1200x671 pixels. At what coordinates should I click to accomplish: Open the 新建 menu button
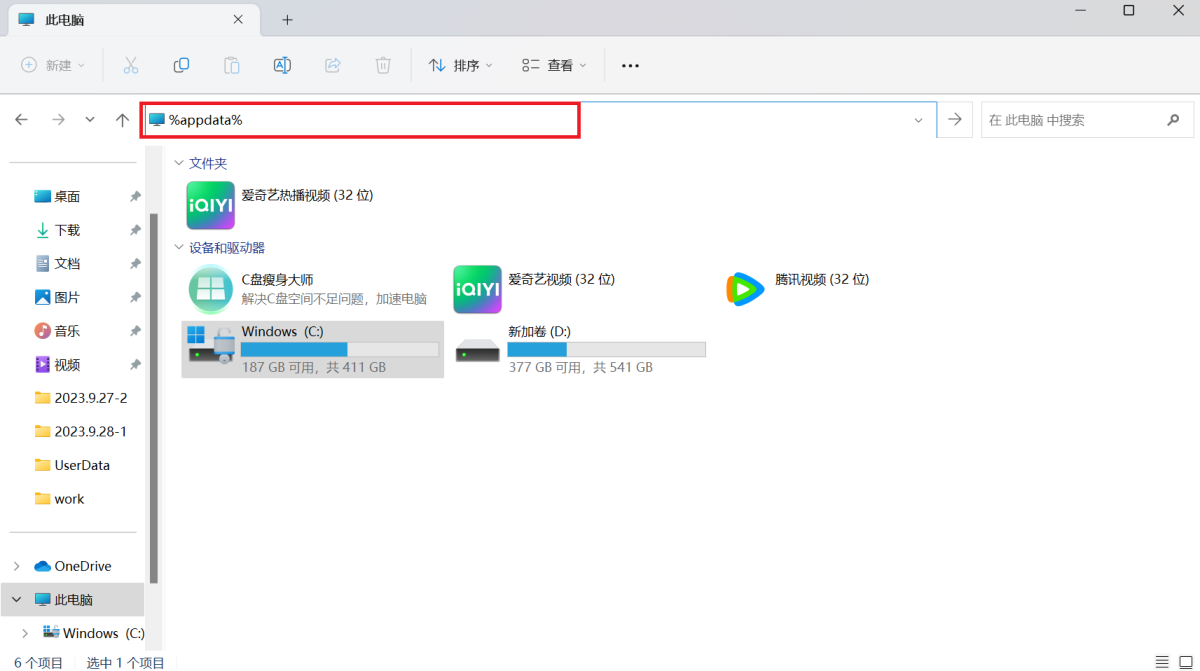point(54,65)
